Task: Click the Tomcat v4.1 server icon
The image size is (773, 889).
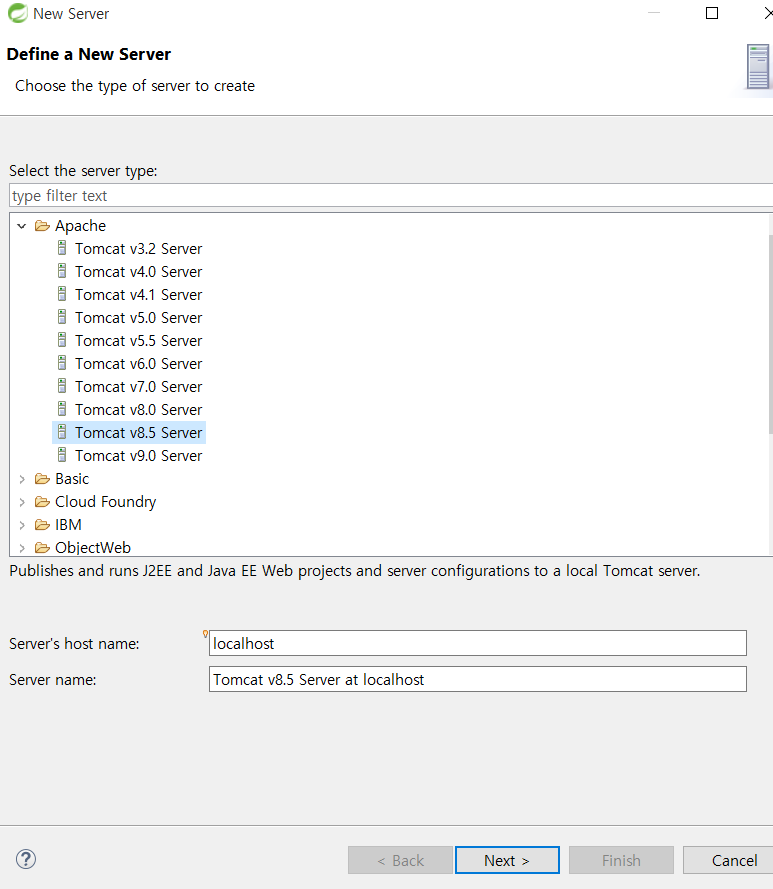Action: (62, 294)
